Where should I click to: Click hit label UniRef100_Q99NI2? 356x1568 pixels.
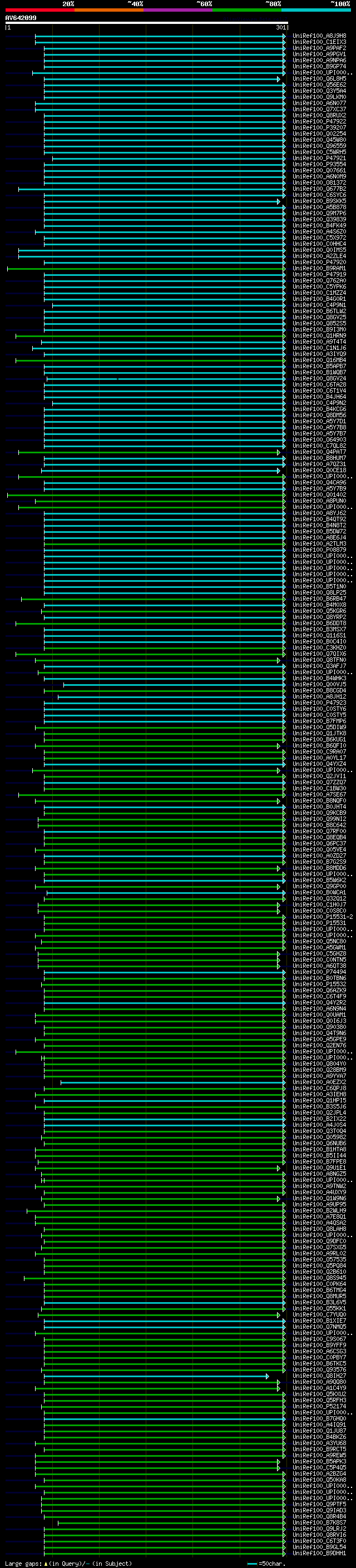pos(319,819)
